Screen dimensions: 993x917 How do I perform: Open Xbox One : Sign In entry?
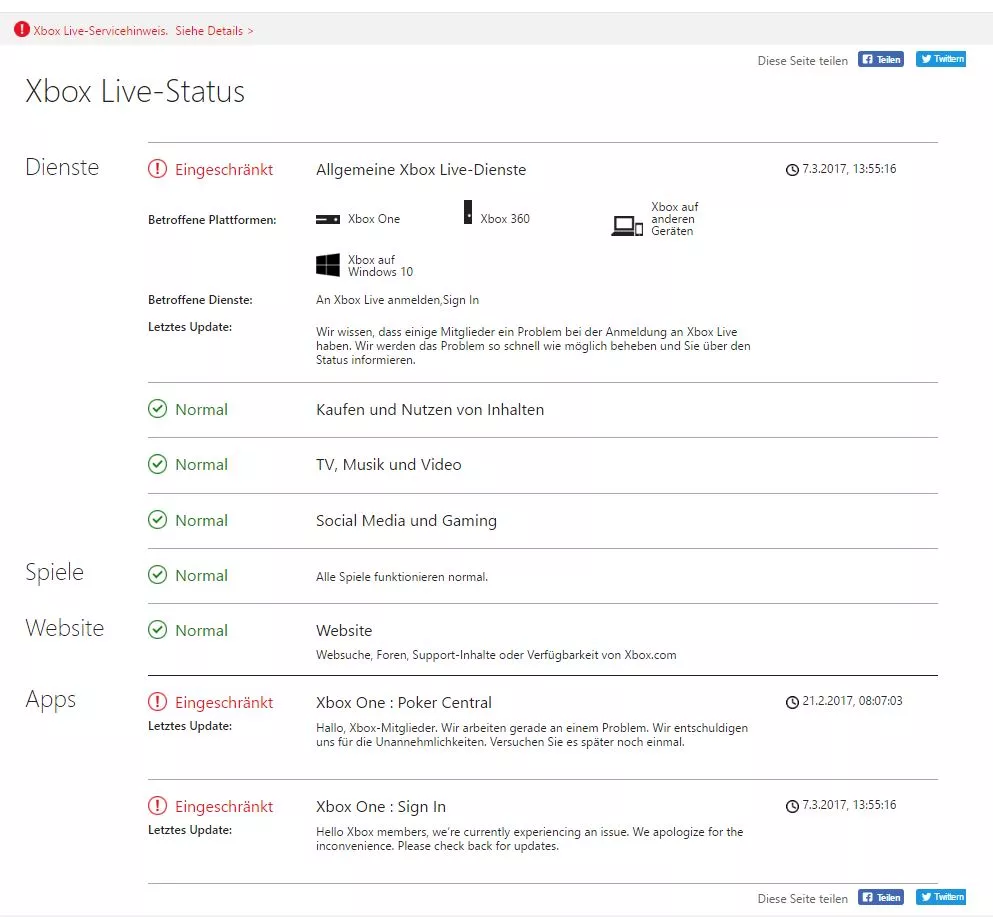point(381,807)
